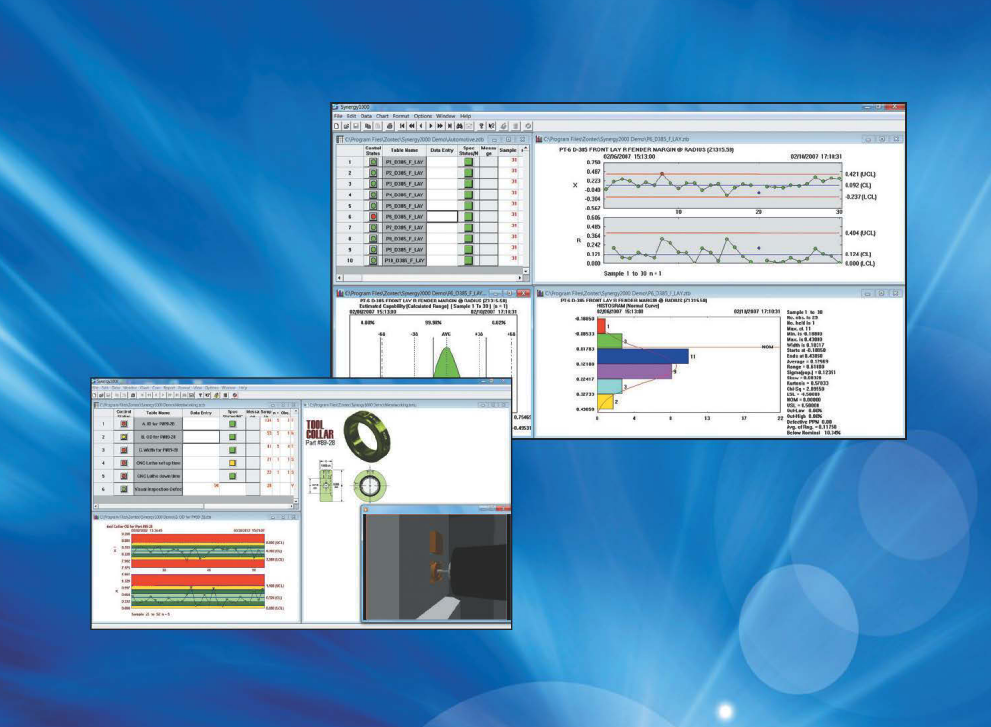Image resolution: width=991 pixels, height=727 pixels.
Task: Click fast-forward double-arrow in large window toolbar
Action: point(440,126)
